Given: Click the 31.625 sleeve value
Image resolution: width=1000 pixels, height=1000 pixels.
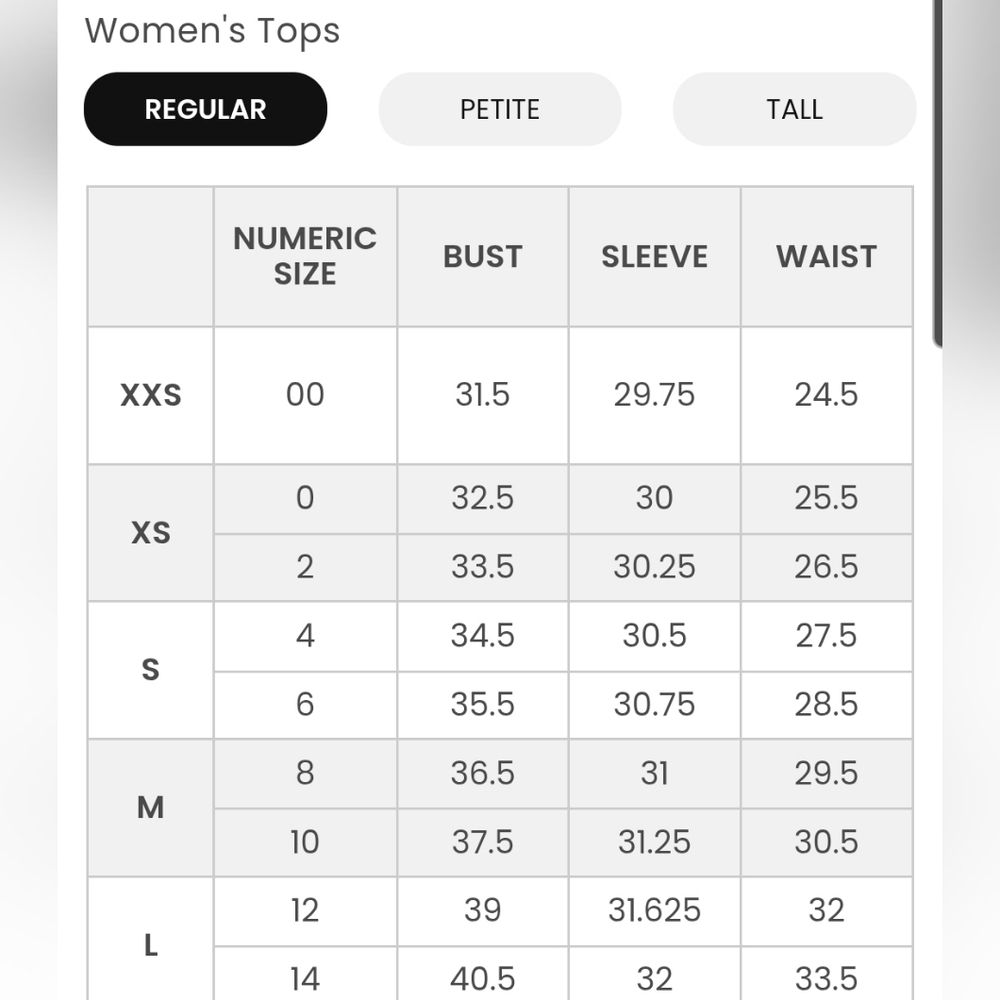Looking at the screenshot, I should [654, 910].
